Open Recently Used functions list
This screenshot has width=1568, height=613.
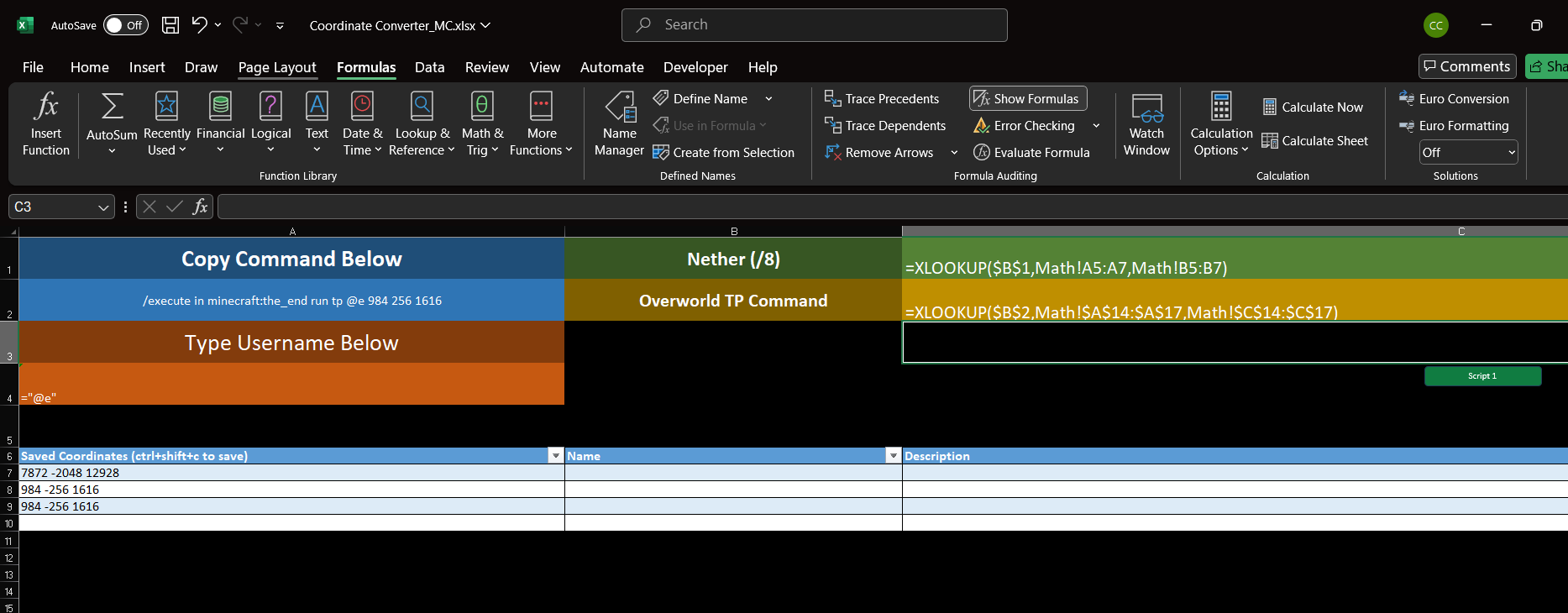click(166, 124)
